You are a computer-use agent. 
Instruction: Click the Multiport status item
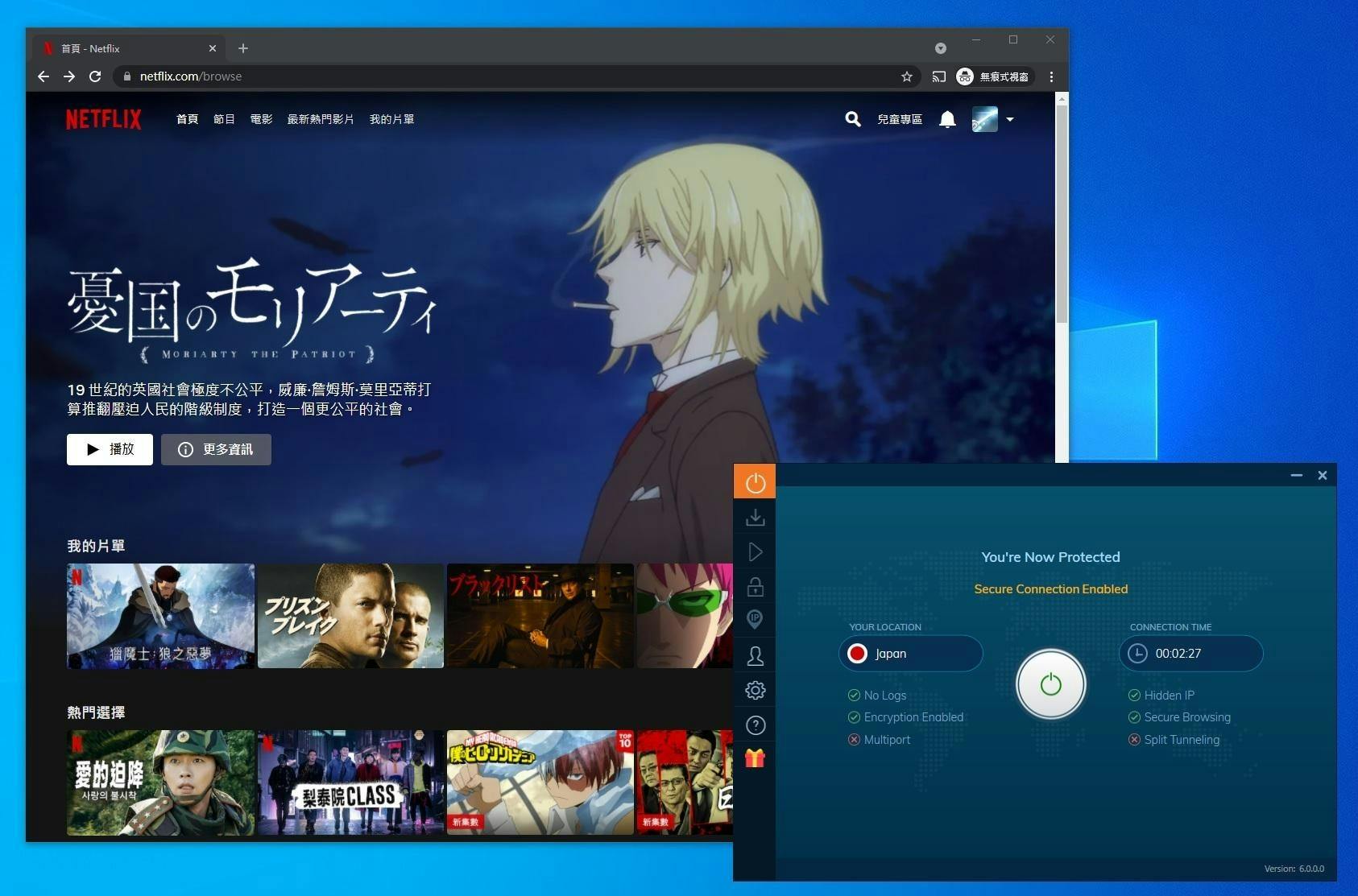click(879, 740)
